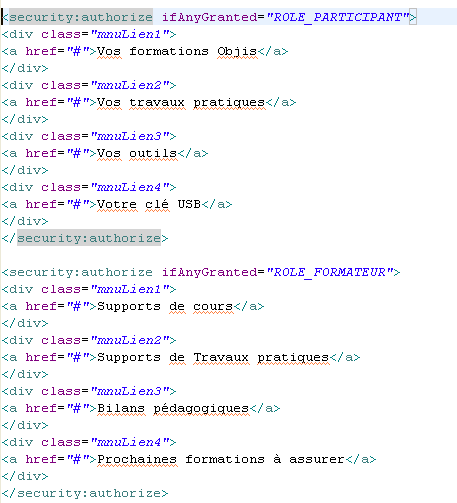Click the unhighlighted opening security:authorize tag name

click(80, 272)
